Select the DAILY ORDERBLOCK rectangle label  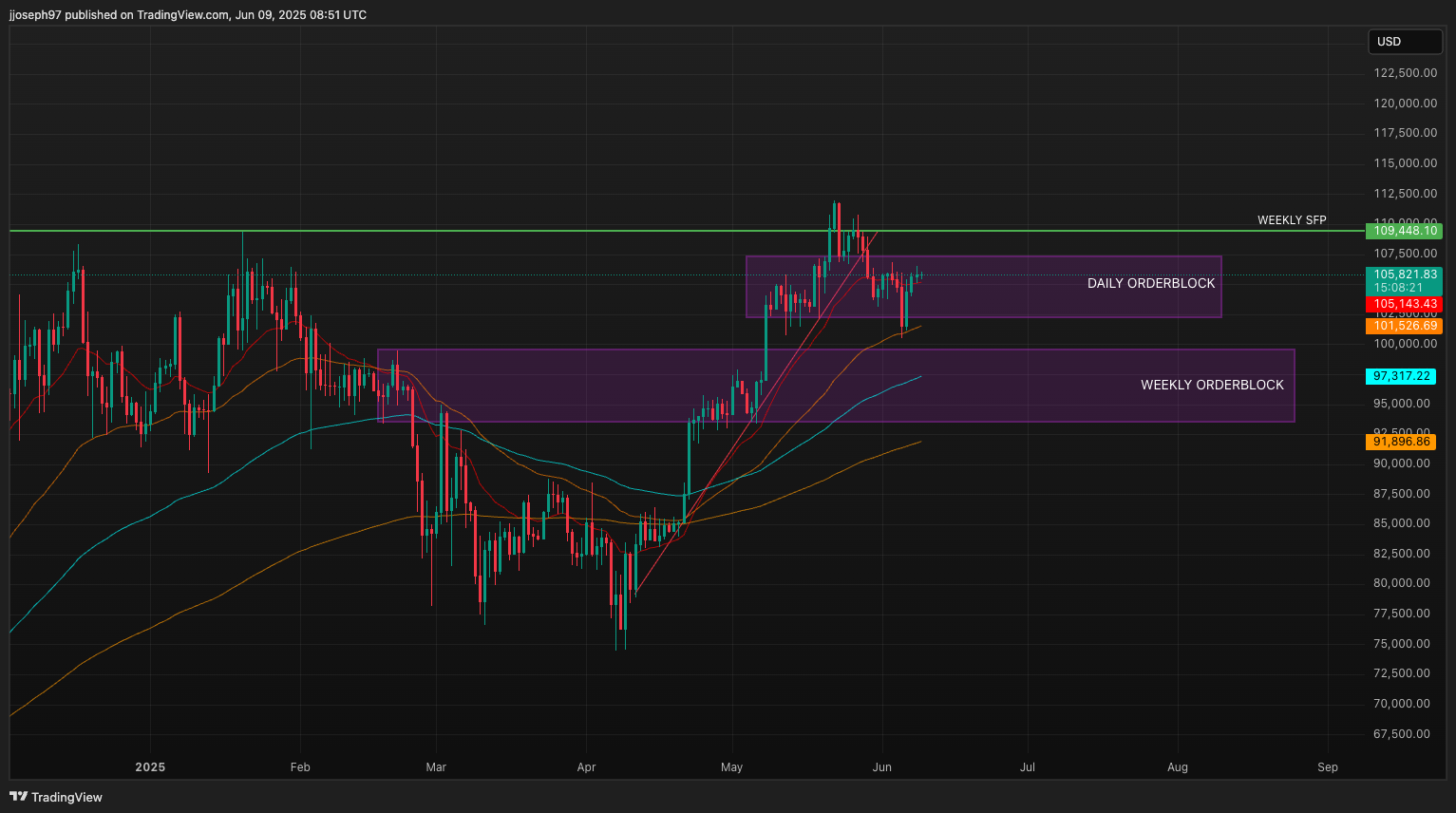pos(1150,283)
